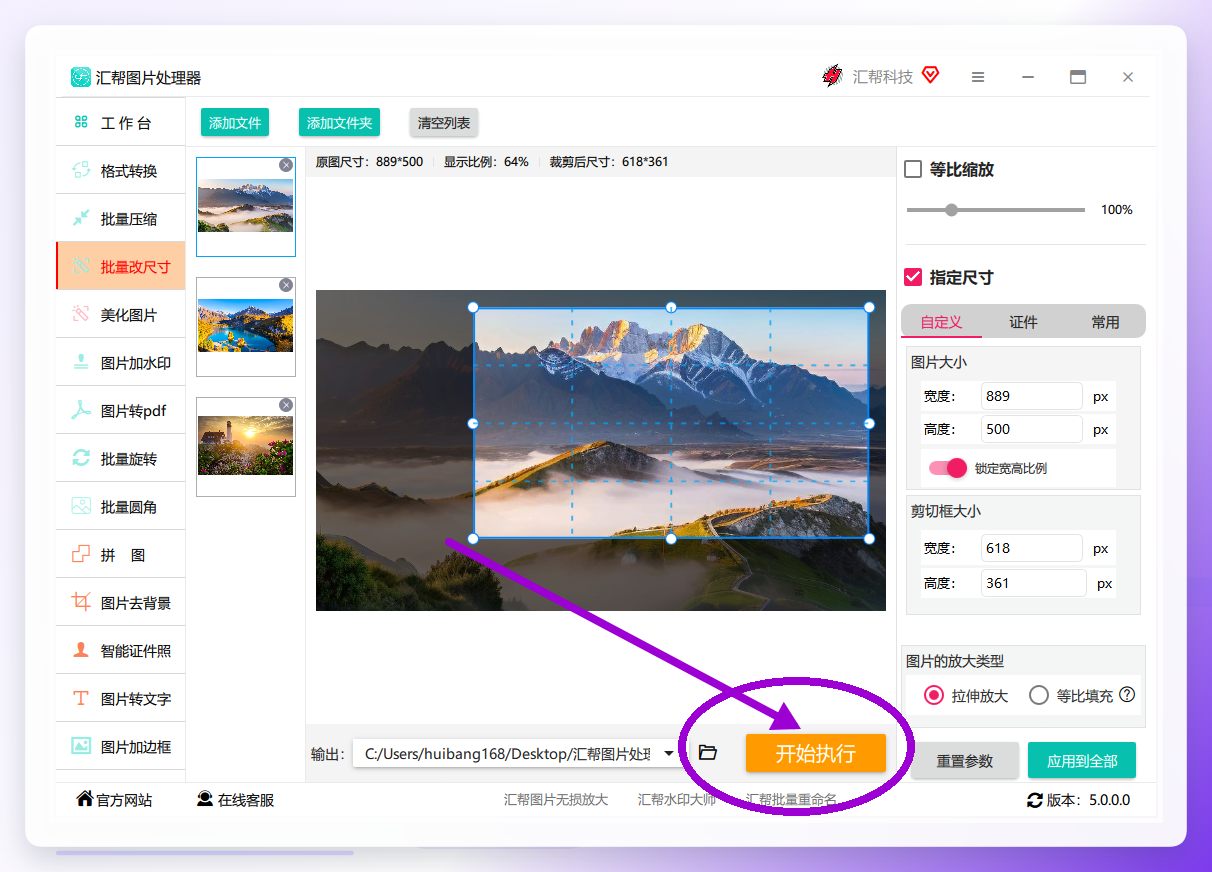The image size is (1212, 872).
Task: Select the snowy mountain thumbnail
Action: pyautogui.click(x=246, y=206)
